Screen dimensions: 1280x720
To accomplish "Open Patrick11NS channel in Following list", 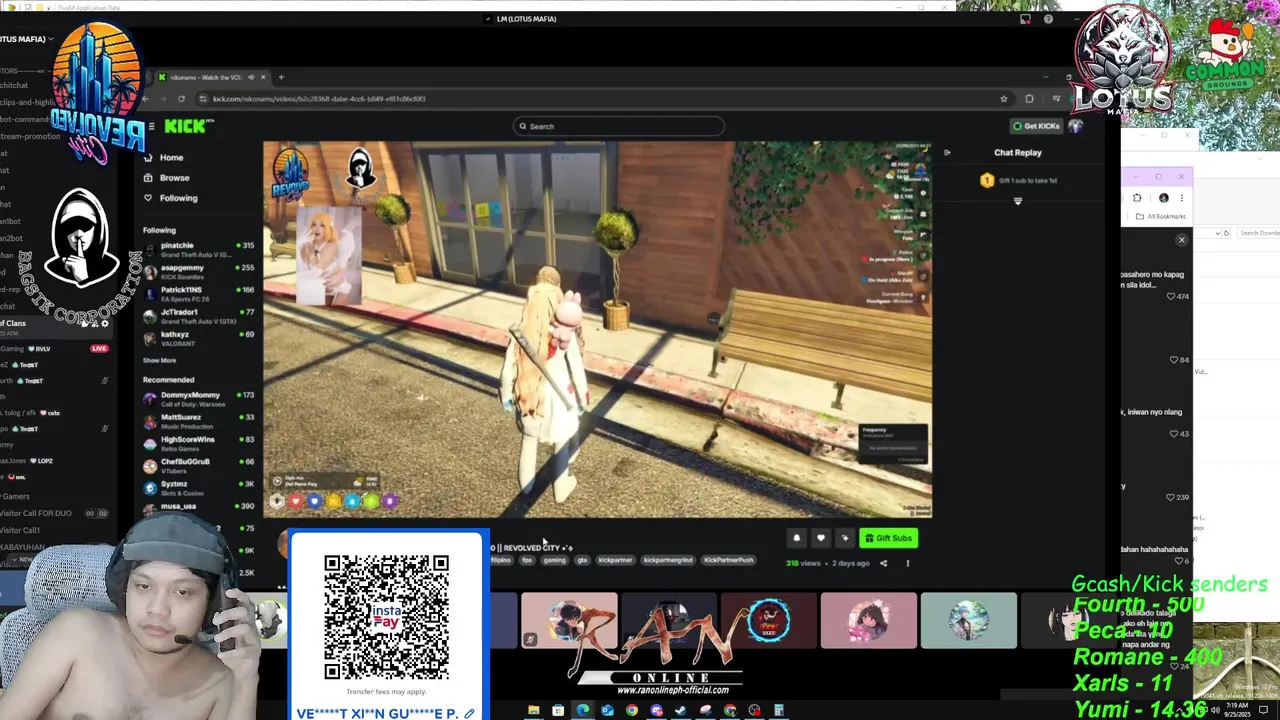I will tap(199, 293).
